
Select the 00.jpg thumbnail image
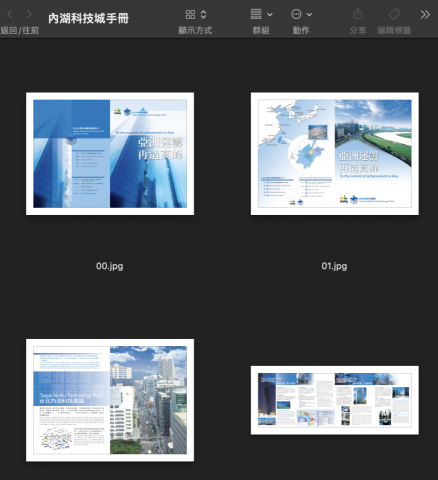coord(110,154)
